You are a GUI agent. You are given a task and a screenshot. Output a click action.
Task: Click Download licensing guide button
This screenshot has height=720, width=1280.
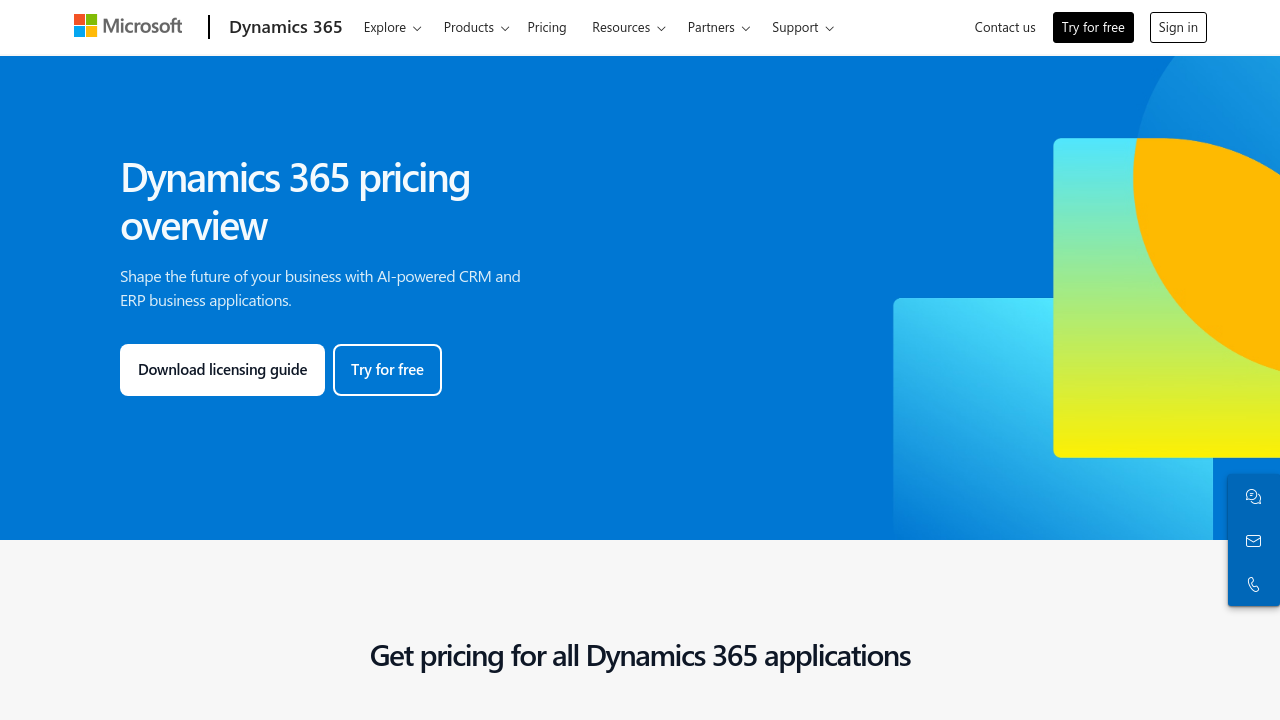click(x=222, y=370)
